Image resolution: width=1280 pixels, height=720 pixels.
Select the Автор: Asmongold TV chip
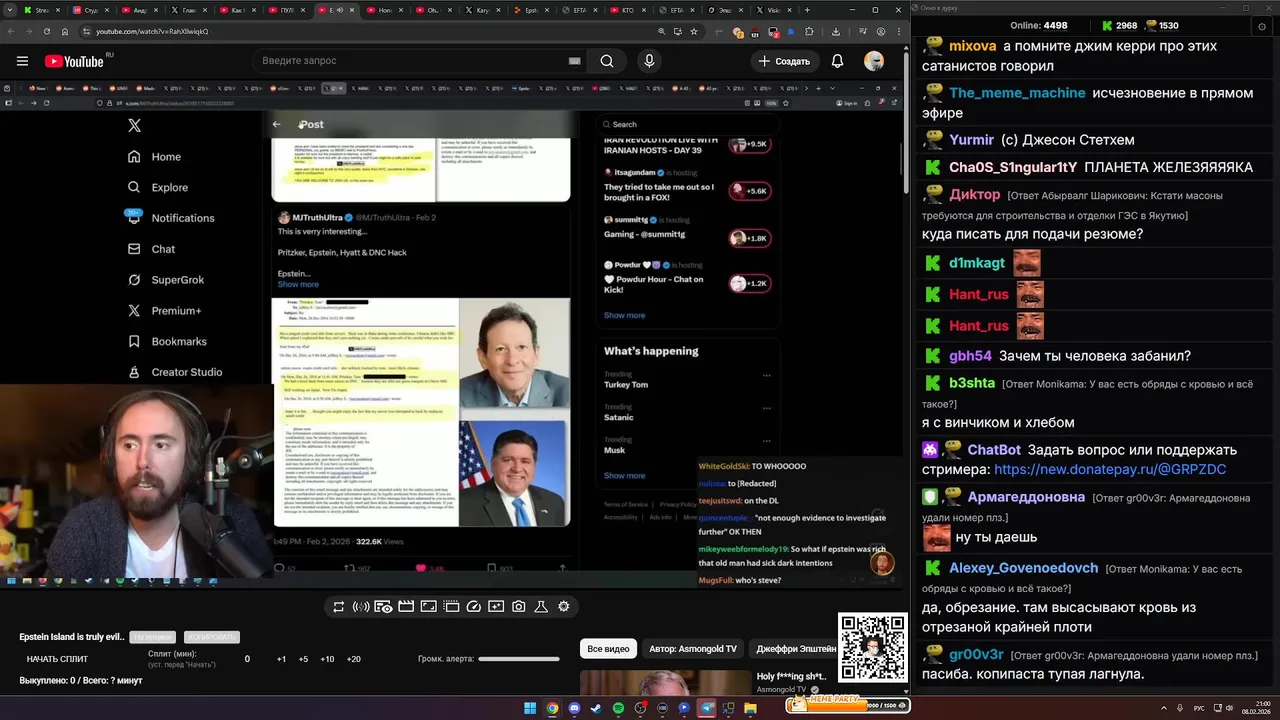[x=693, y=649]
